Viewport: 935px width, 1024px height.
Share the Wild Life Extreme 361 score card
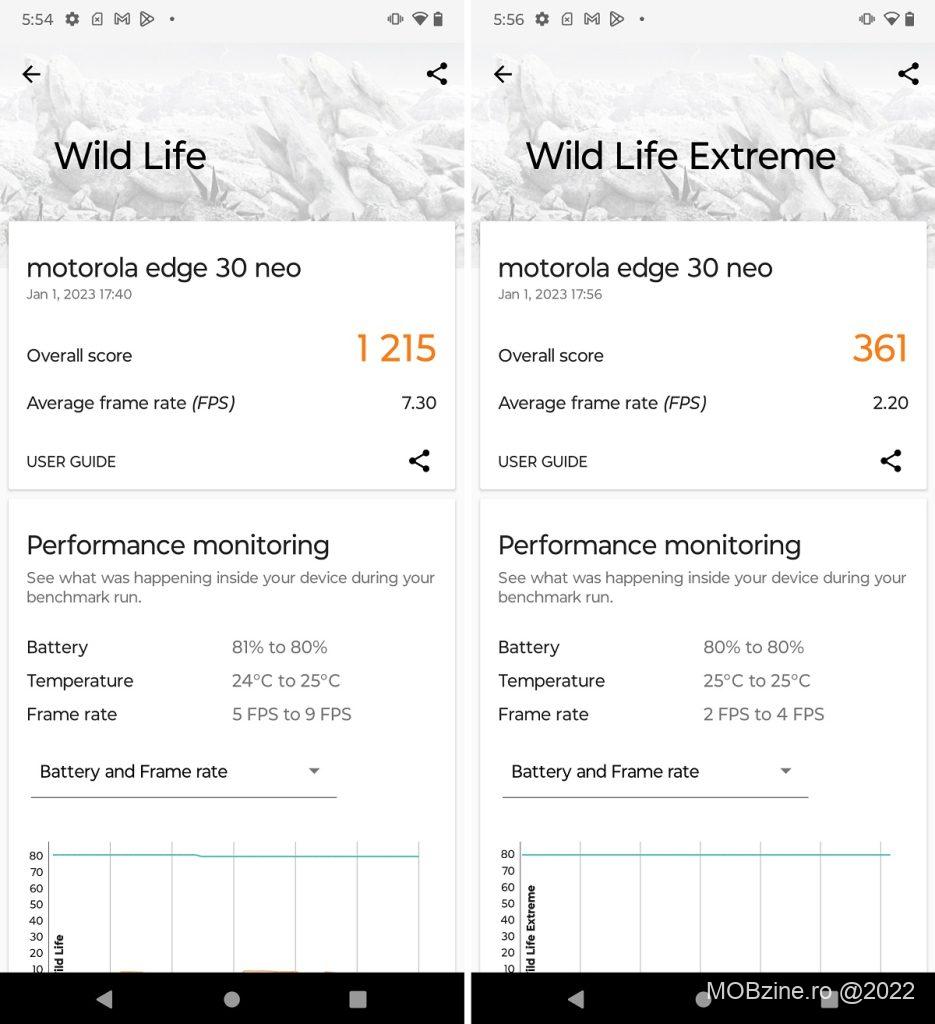coord(890,461)
